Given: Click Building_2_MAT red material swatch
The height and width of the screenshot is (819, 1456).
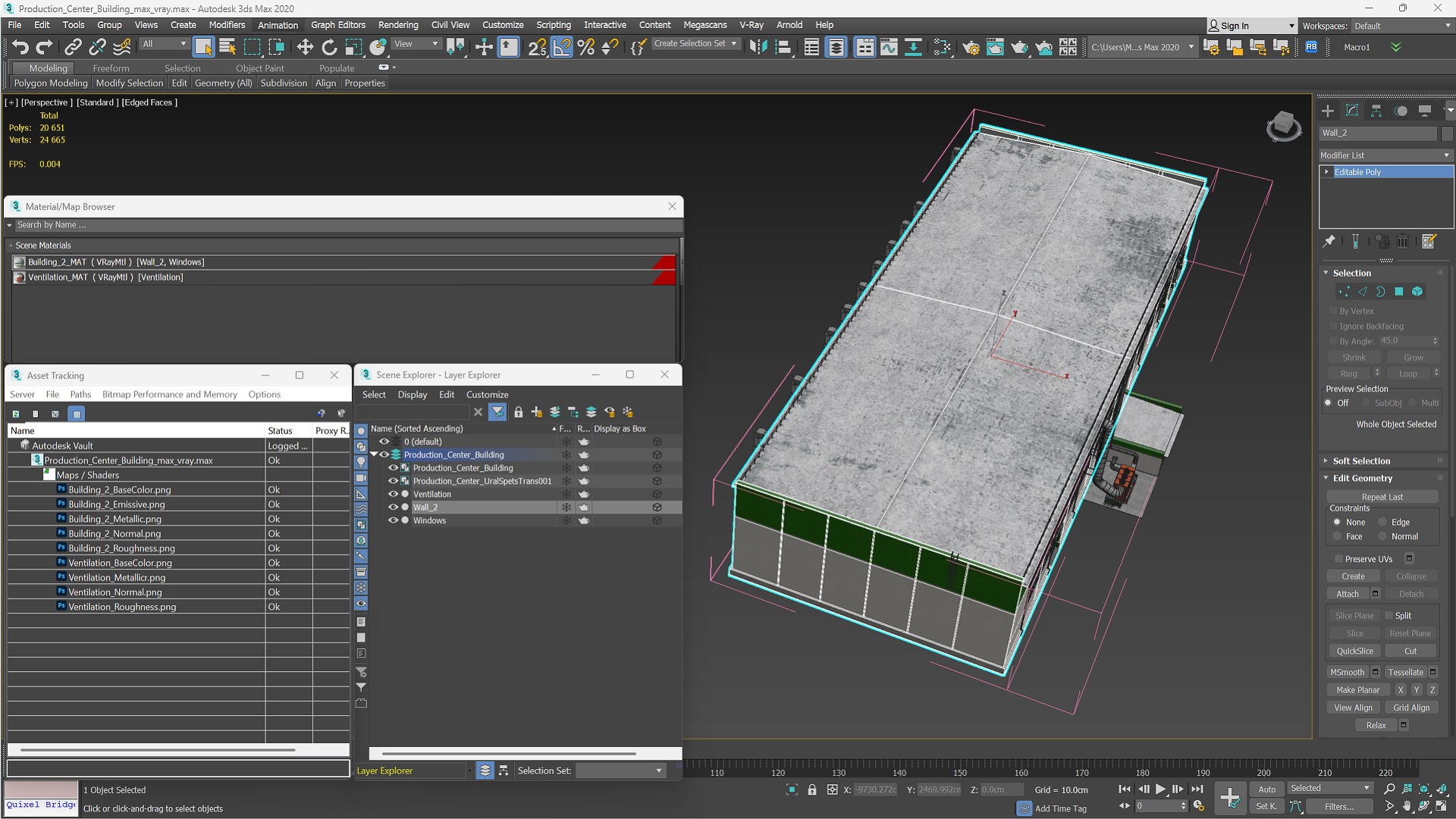Looking at the screenshot, I should click(x=664, y=262).
